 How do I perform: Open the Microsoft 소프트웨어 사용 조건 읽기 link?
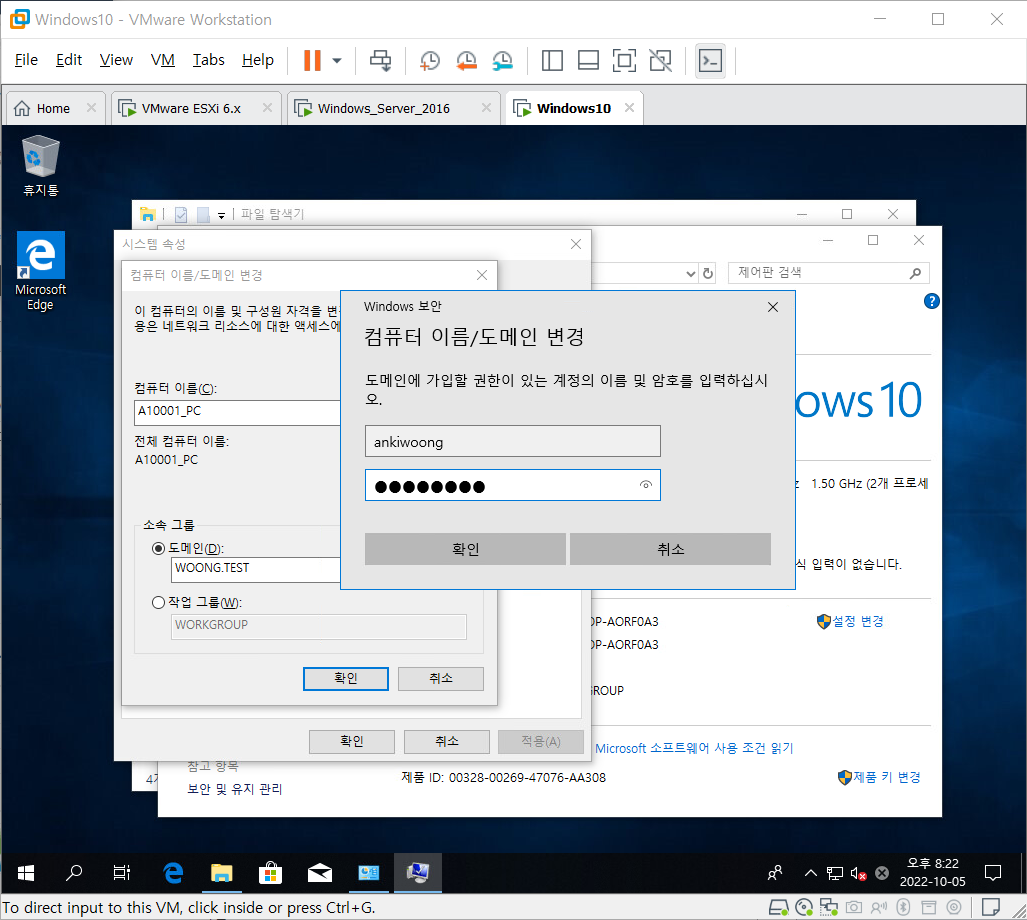pyautogui.click(x=694, y=748)
